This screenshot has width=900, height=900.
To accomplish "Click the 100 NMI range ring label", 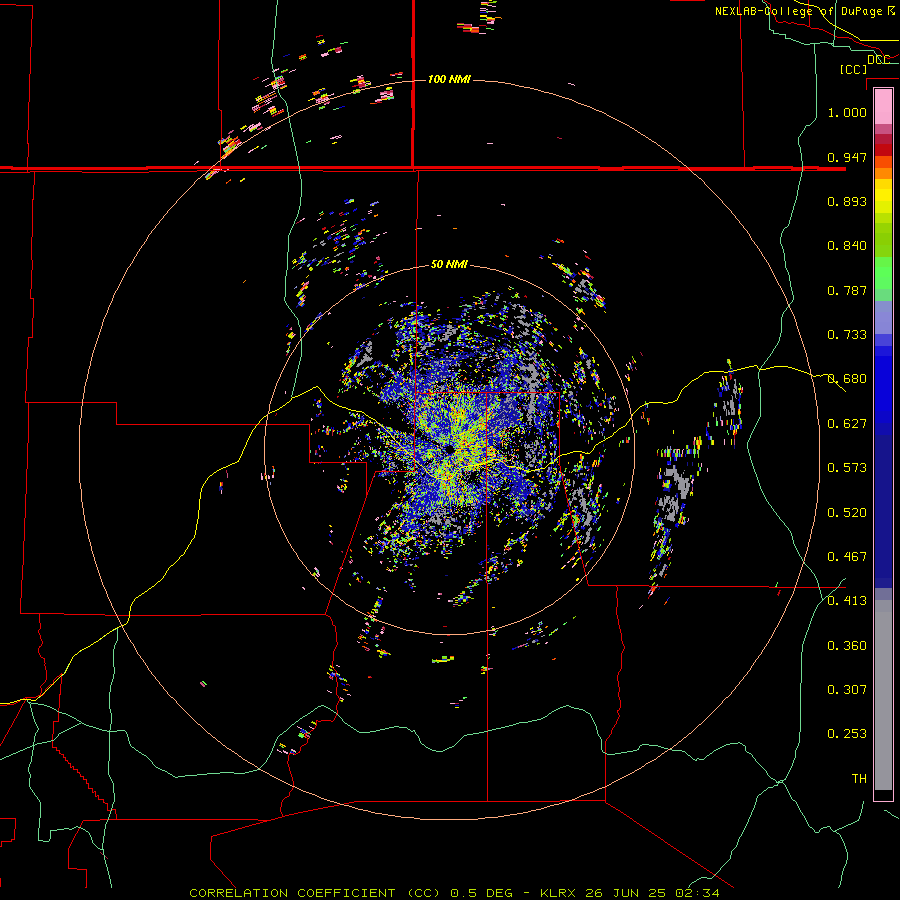I will point(449,79).
